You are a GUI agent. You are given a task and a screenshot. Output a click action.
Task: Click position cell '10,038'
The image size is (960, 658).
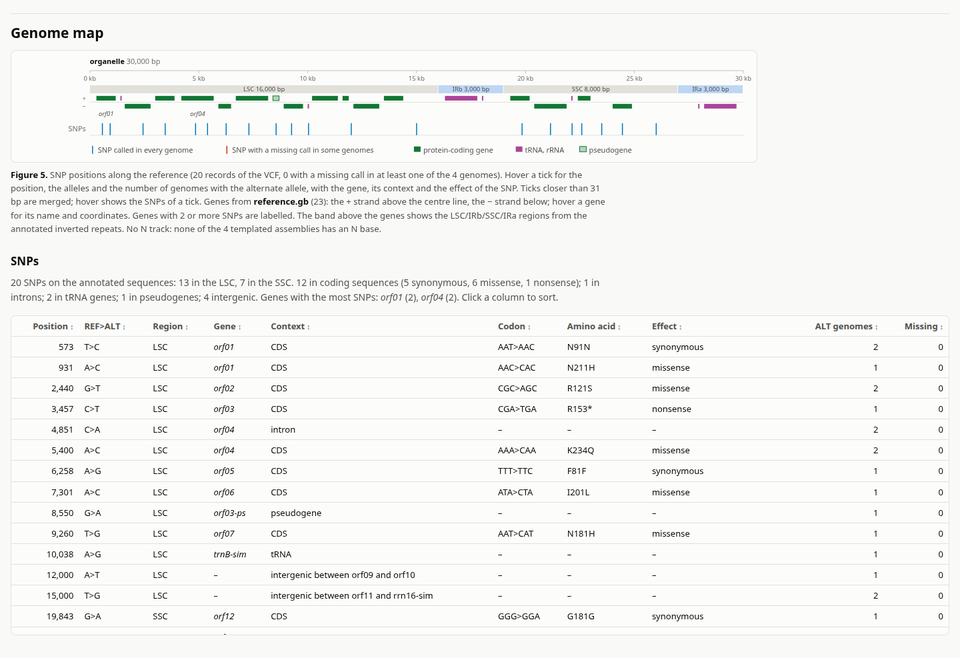click(60, 555)
